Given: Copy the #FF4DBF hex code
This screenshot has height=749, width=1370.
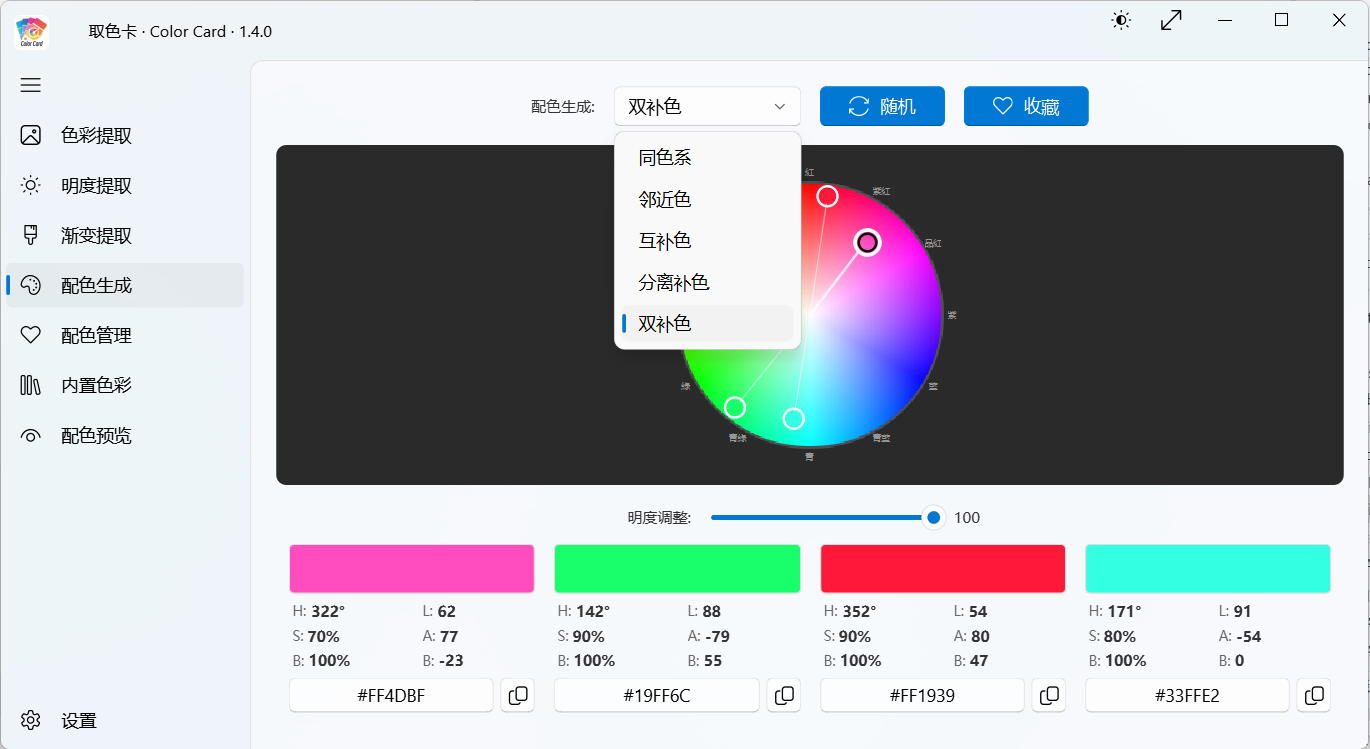Looking at the screenshot, I should point(518,695).
